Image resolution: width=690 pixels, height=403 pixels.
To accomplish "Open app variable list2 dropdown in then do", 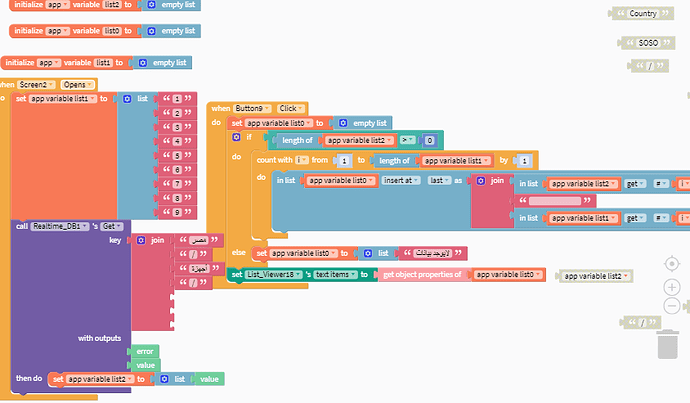I will pos(100,379).
